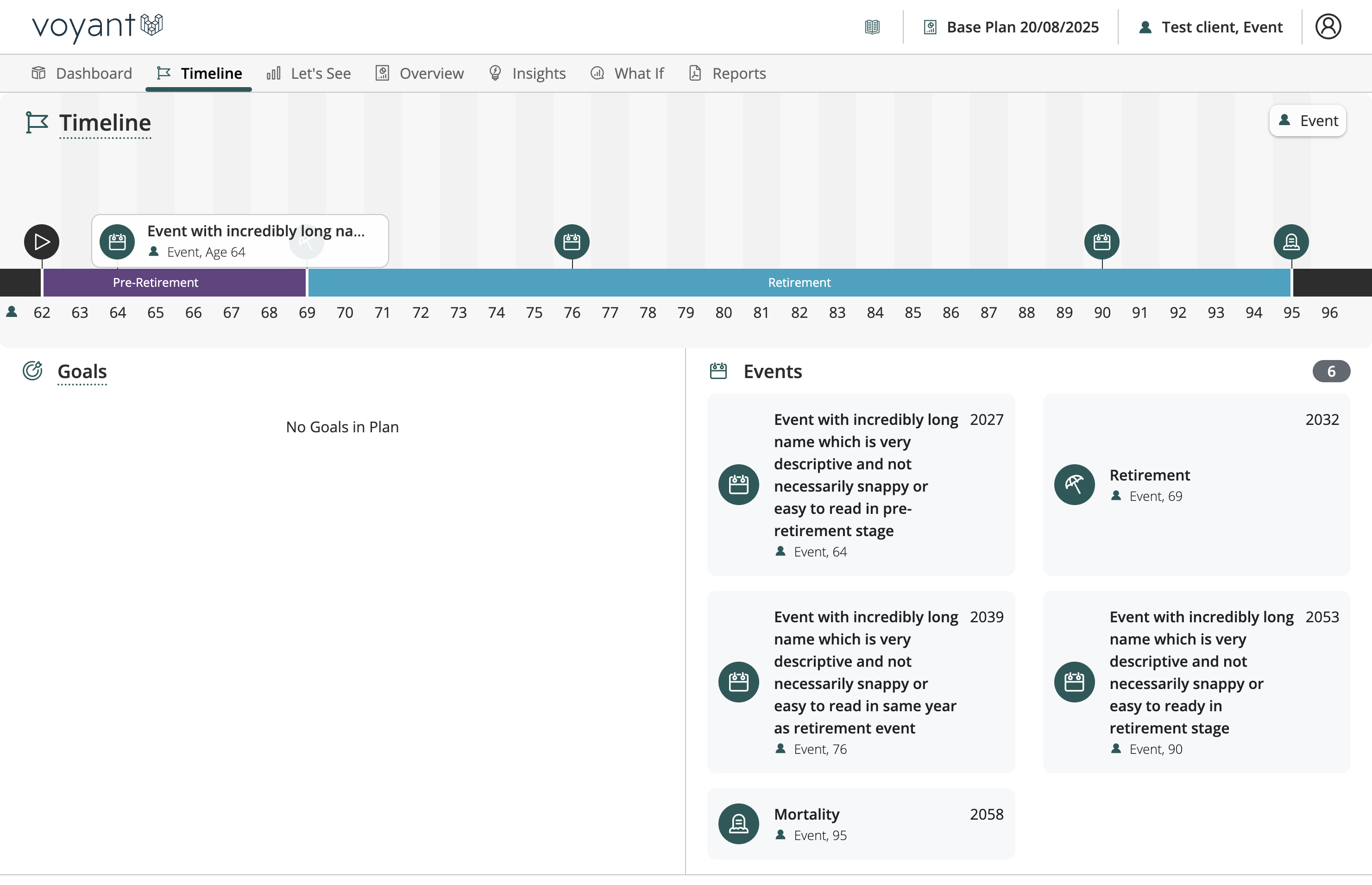Click the Timeline heading link
The height and width of the screenshot is (885, 1372).
pos(105,123)
